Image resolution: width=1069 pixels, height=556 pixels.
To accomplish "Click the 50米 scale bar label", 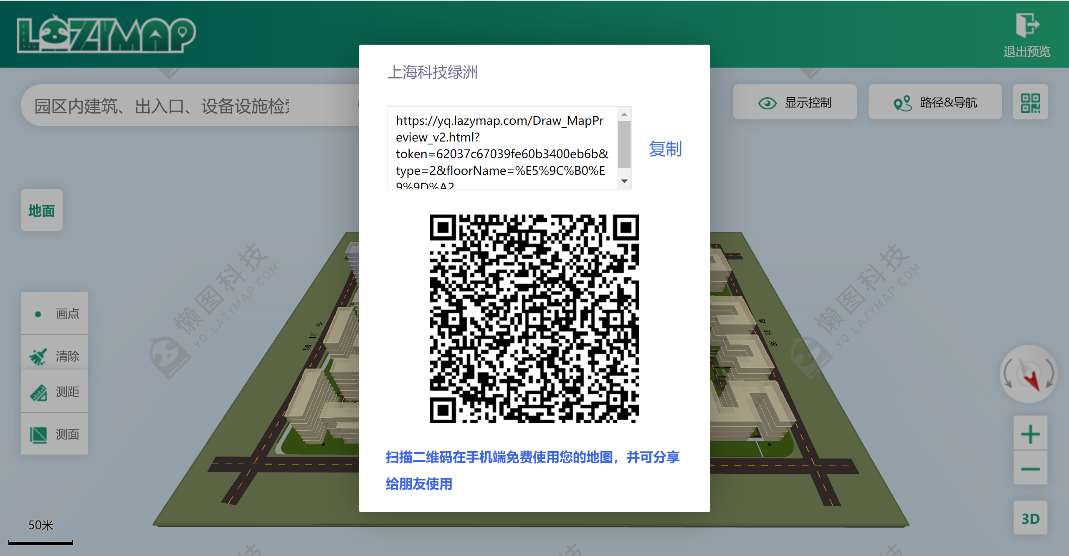I will (x=40, y=525).
